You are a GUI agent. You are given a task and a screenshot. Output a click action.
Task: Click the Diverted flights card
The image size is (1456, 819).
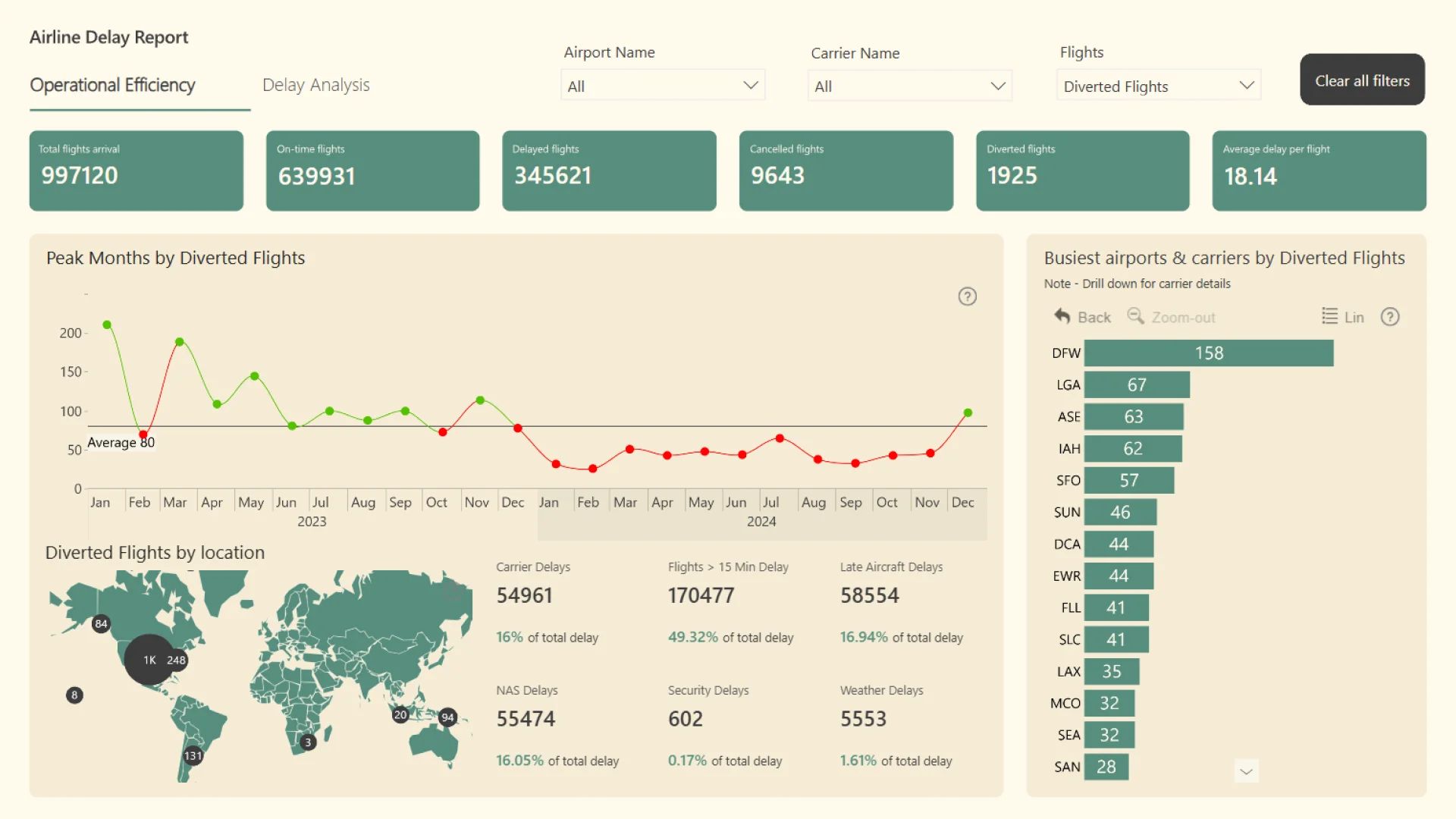coord(1083,171)
